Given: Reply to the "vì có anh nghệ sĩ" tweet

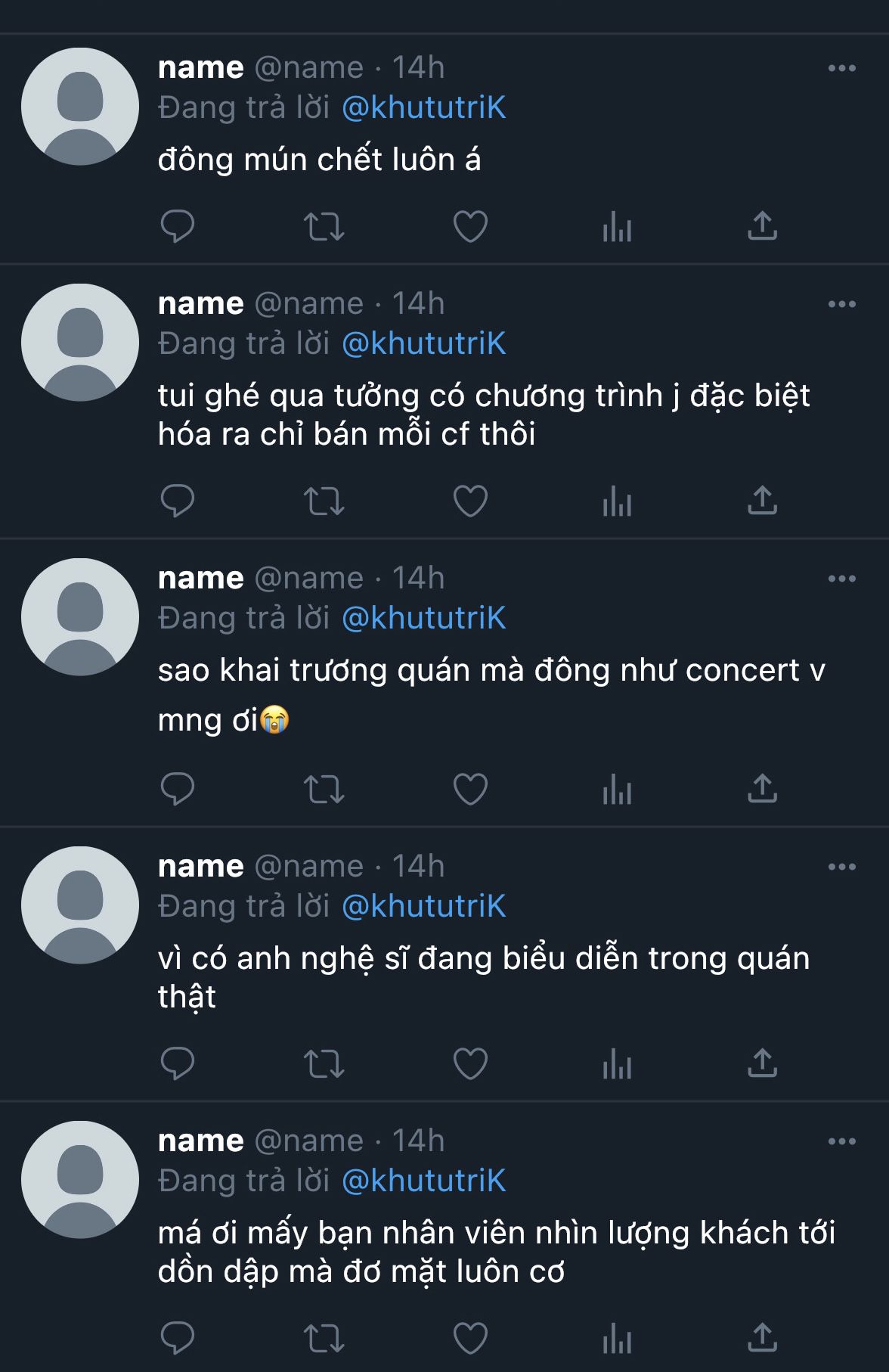Looking at the screenshot, I should [x=178, y=1063].
